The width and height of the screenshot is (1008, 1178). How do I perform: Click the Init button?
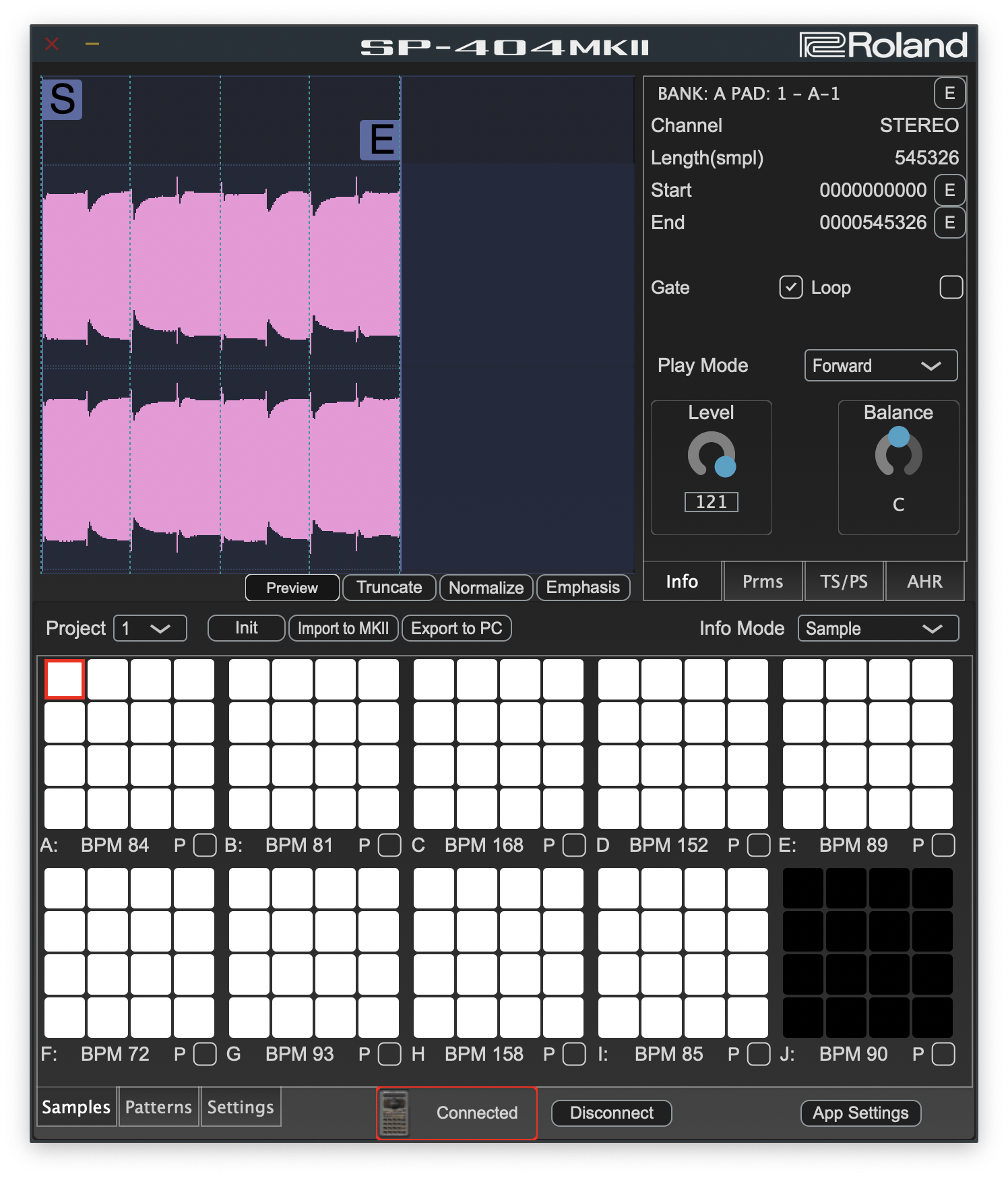coord(247,628)
